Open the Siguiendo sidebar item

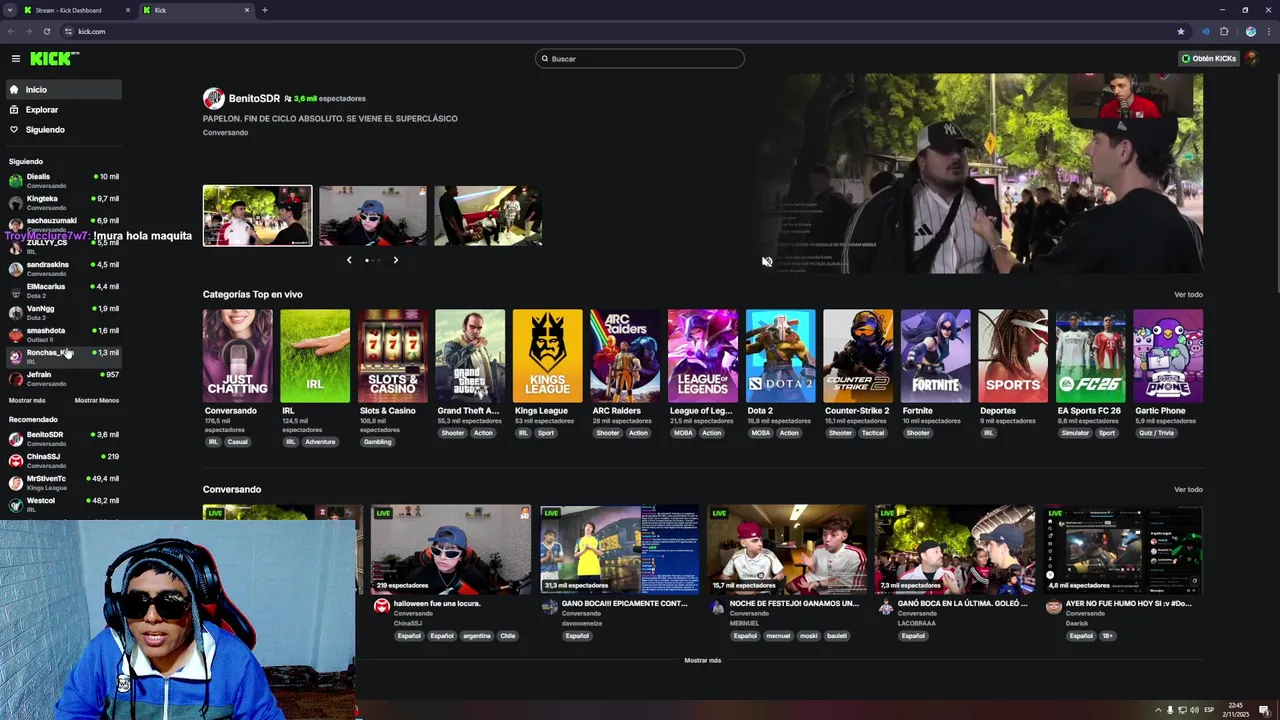coord(63,130)
